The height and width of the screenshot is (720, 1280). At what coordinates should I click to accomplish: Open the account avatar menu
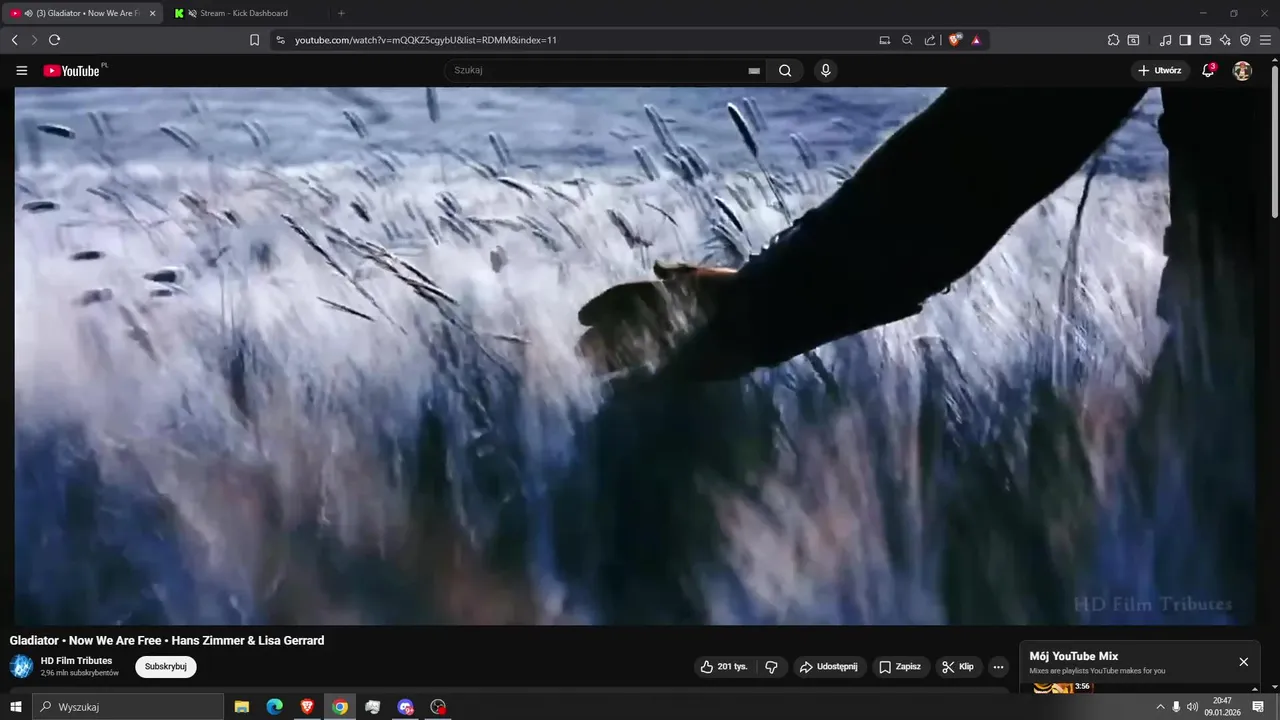pyautogui.click(x=1242, y=71)
